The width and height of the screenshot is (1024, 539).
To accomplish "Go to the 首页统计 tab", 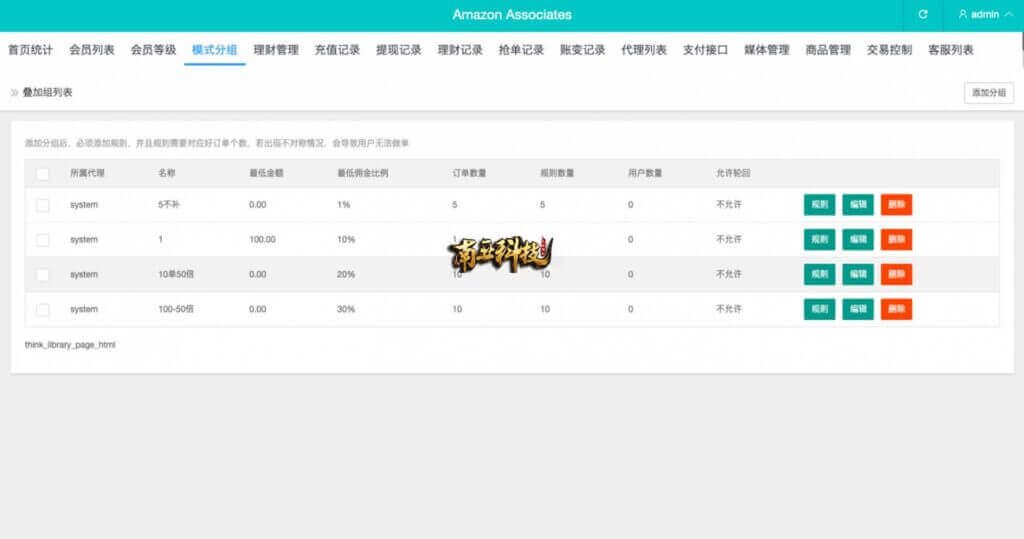I will (30, 50).
